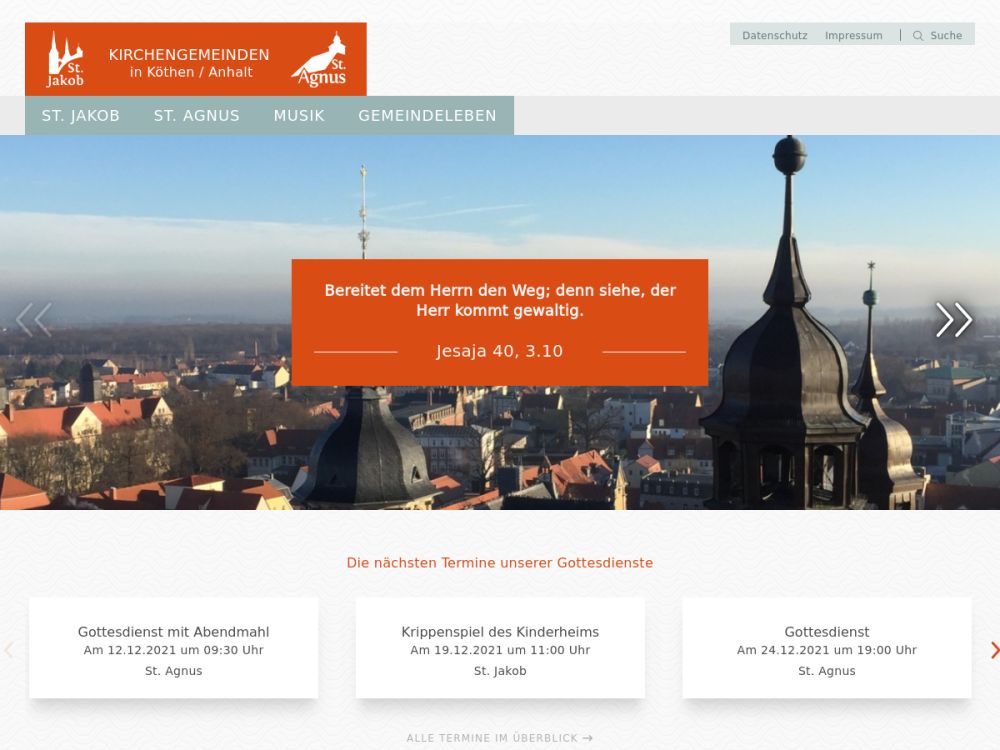Open Alle Termine im Überblick link
Screen dimensions: 1000x750
tap(499, 738)
